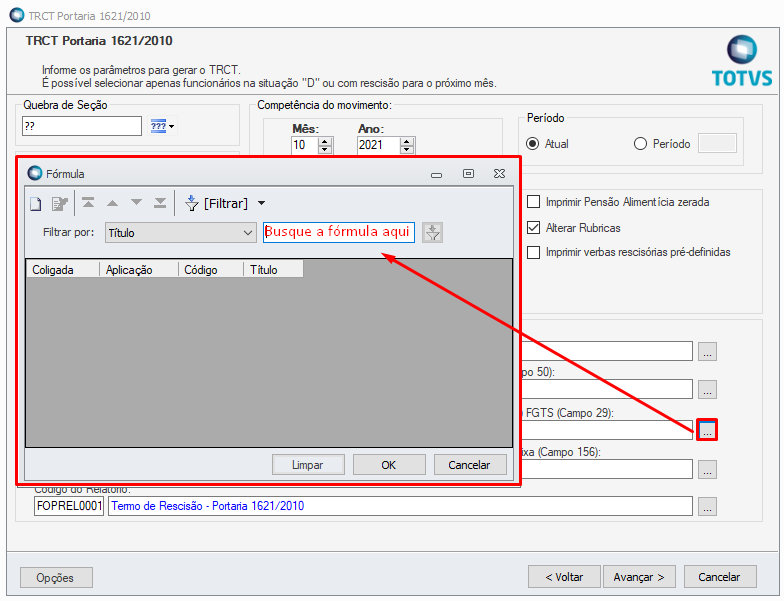Enable Imprimir verbas rescisórias pré-definidas

(x=534, y=252)
